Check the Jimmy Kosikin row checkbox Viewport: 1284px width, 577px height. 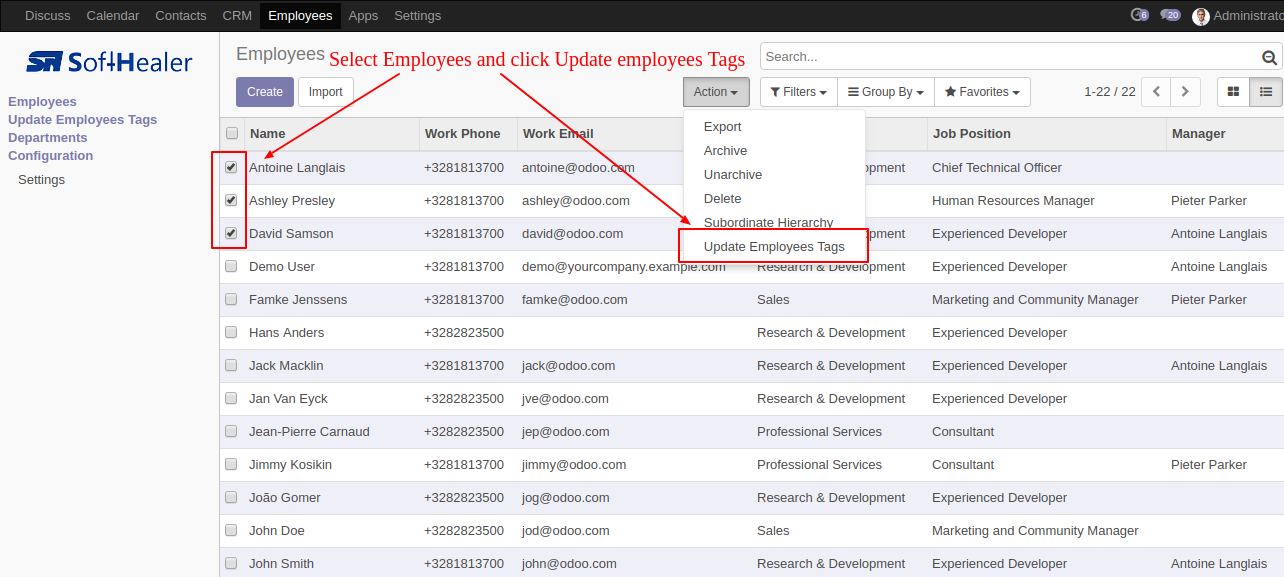[231, 464]
